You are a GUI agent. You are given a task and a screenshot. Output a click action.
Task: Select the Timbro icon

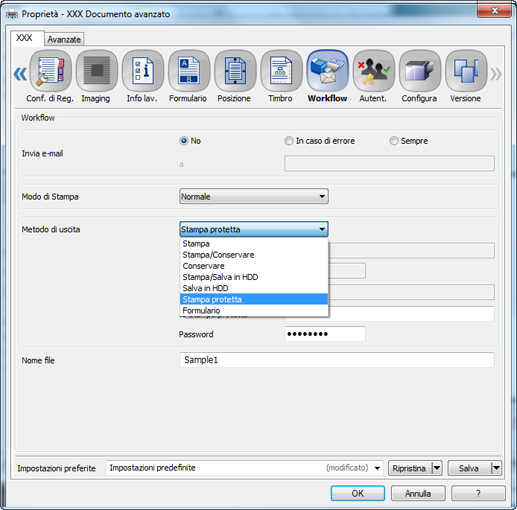pyautogui.click(x=281, y=71)
